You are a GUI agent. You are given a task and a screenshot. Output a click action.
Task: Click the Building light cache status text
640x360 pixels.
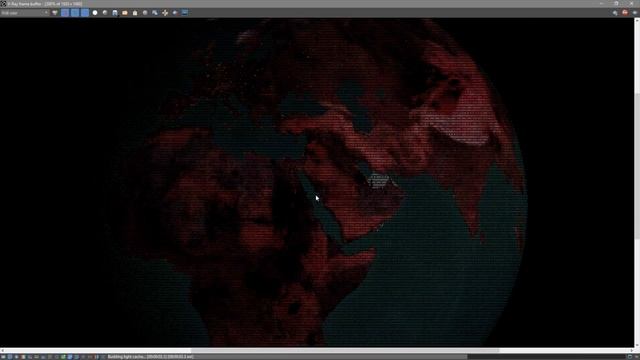150,357
